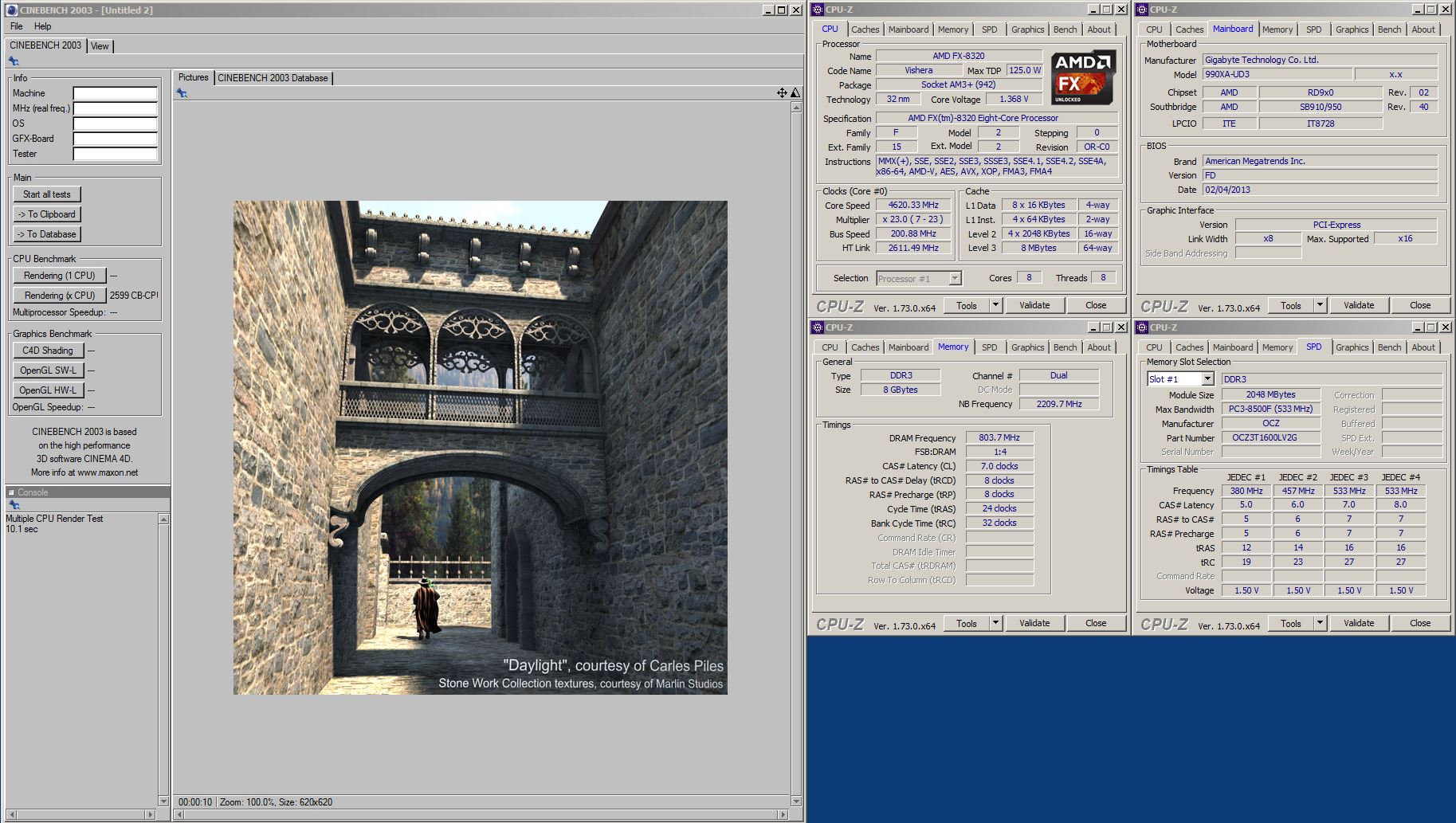Switch to the View tab in CINEBENCH
Viewport: 1456px width, 823px height.
[100, 46]
